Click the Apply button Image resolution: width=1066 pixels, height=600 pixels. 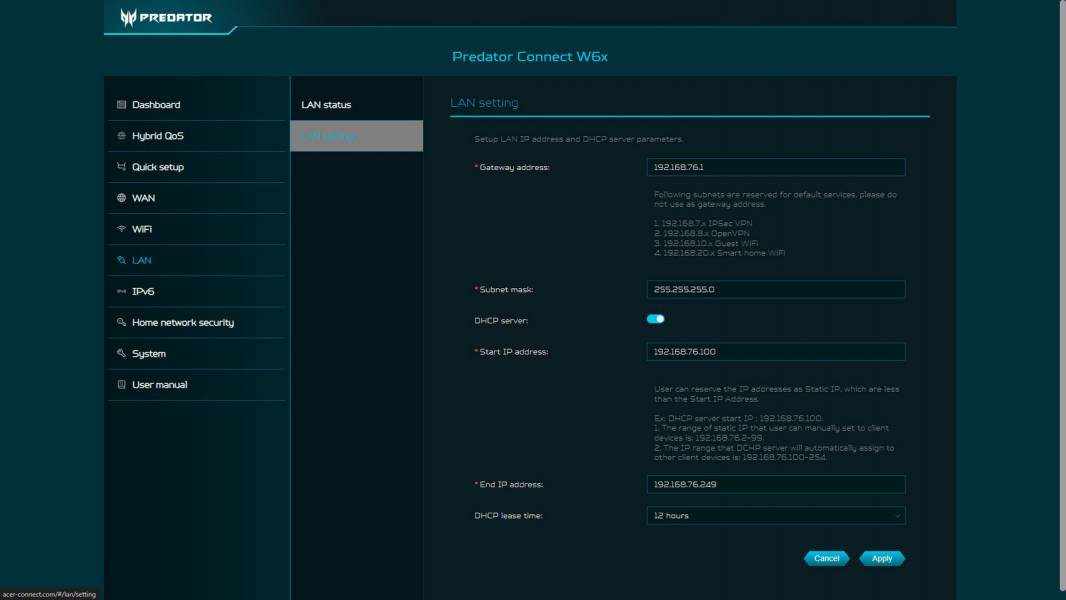coord(881,558)
